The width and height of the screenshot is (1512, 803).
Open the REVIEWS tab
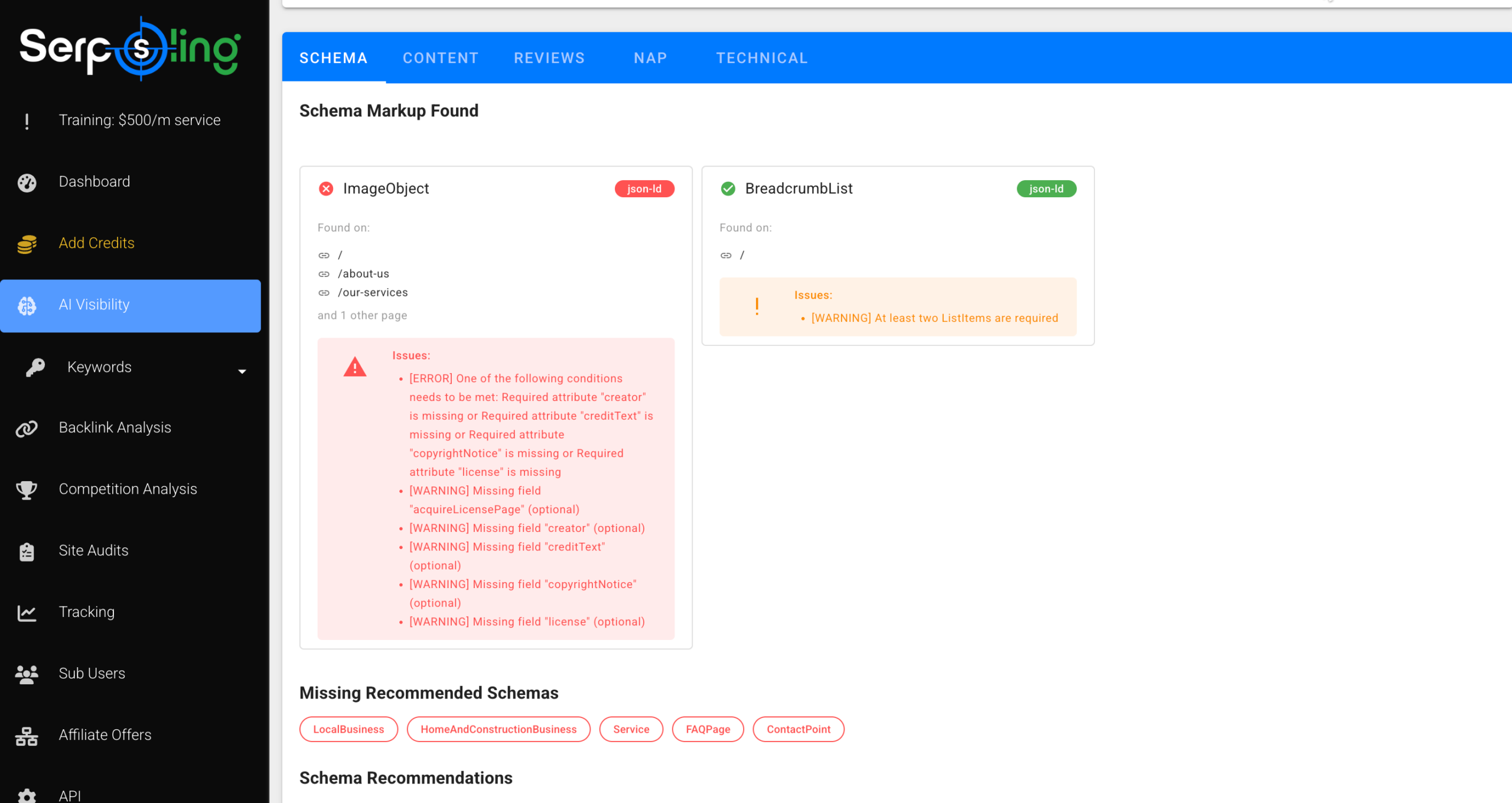(549, 58)
